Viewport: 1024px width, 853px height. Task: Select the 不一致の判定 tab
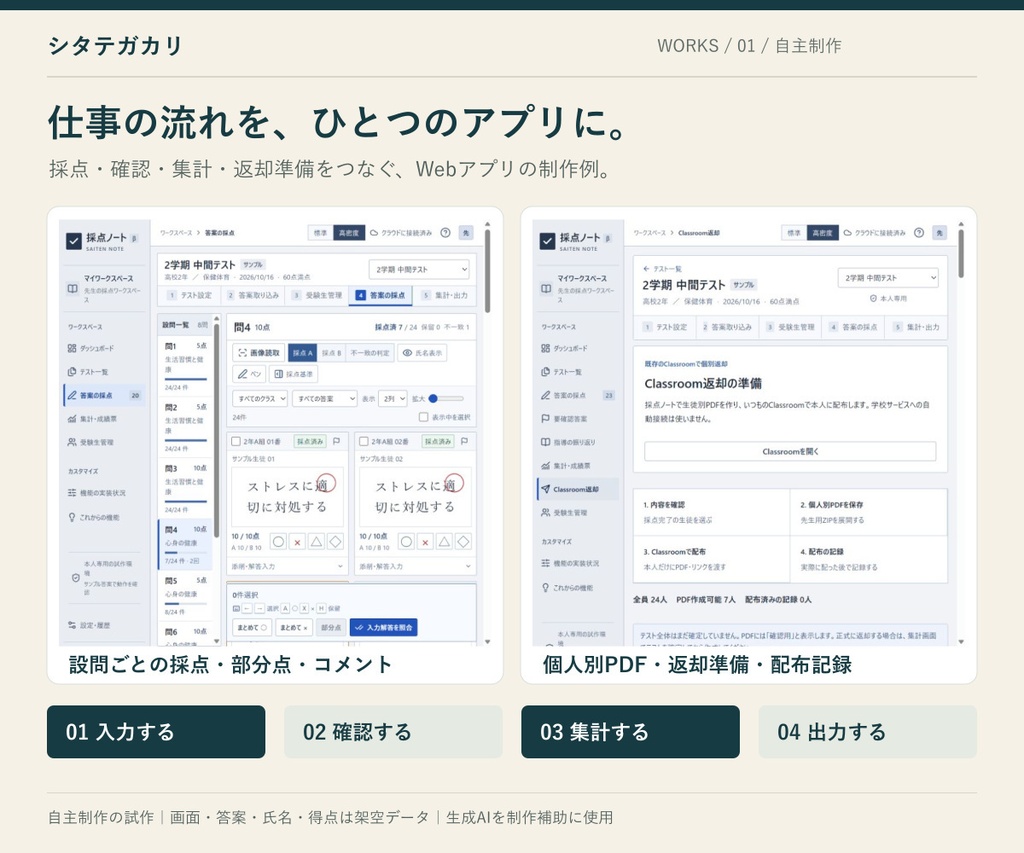pos(370,353)
